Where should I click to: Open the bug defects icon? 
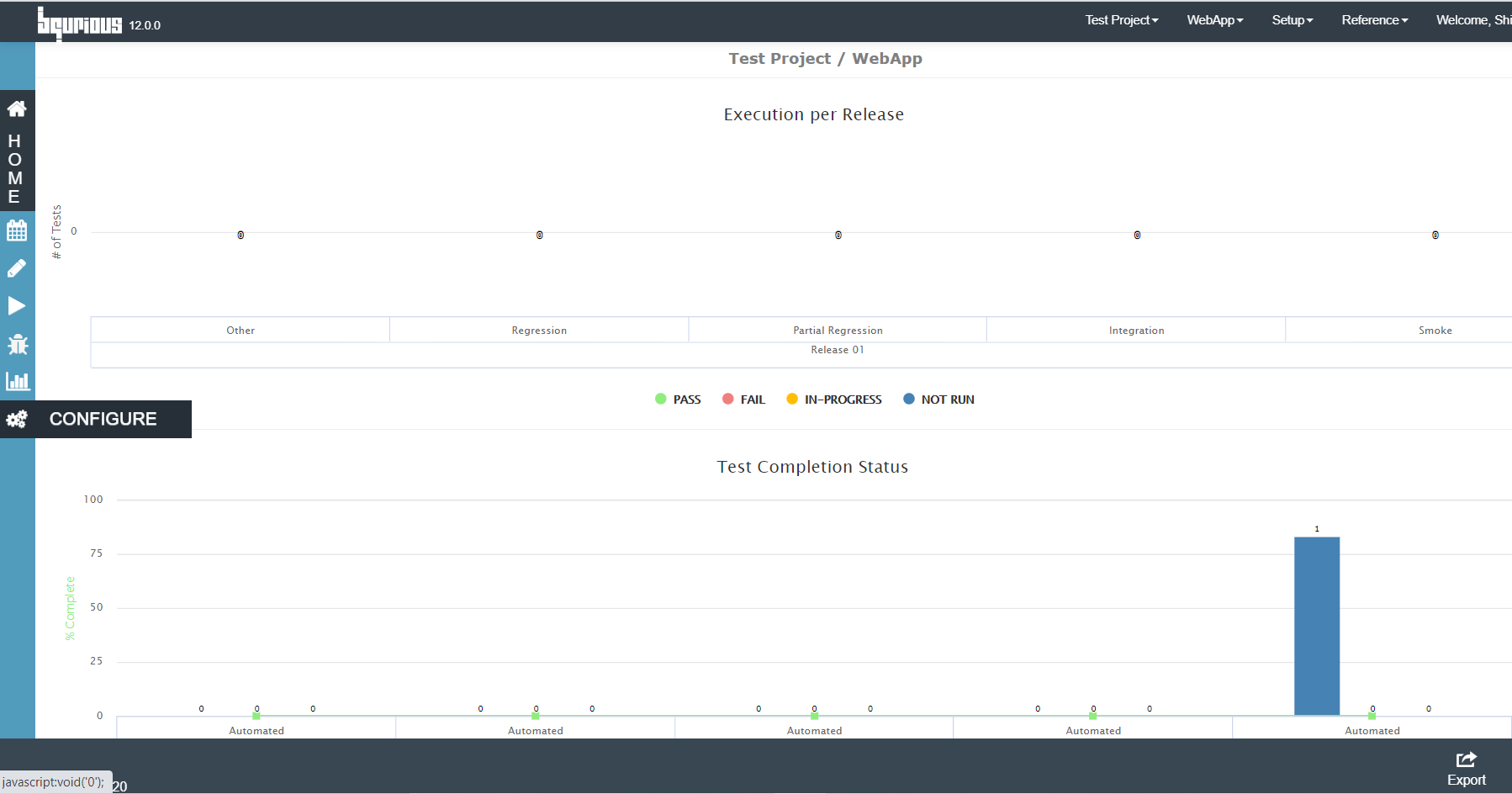[17, 344]
